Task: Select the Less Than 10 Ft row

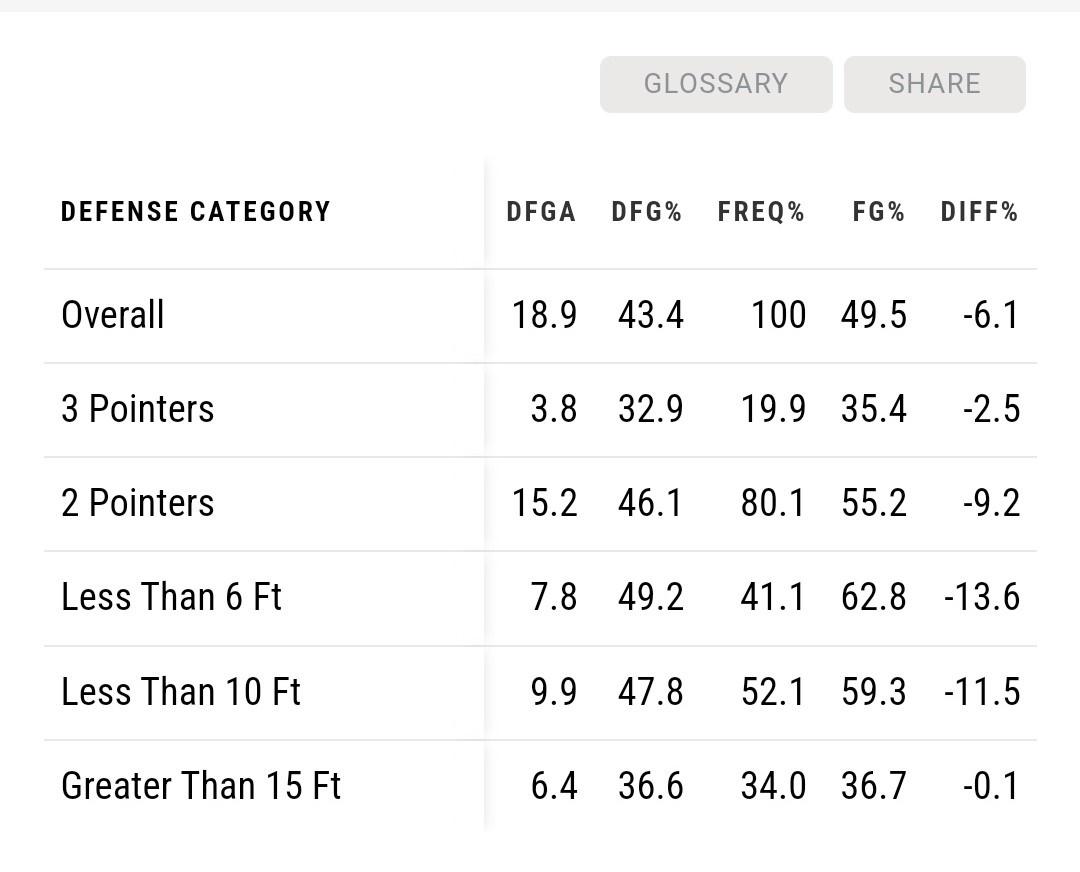Action: point(181,692)
